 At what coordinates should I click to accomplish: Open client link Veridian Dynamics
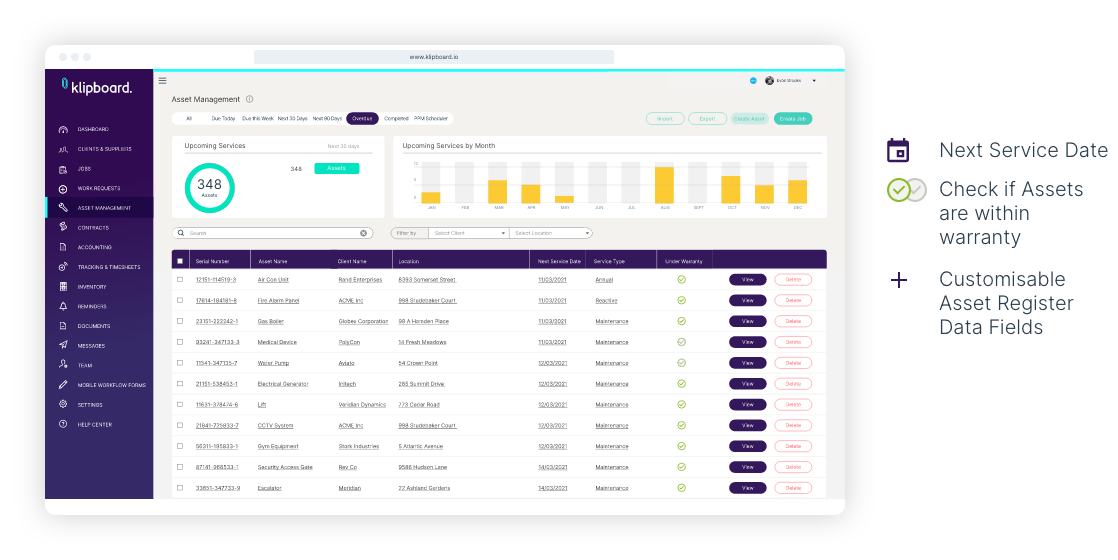pyautogui.click(x=362, y=404)
